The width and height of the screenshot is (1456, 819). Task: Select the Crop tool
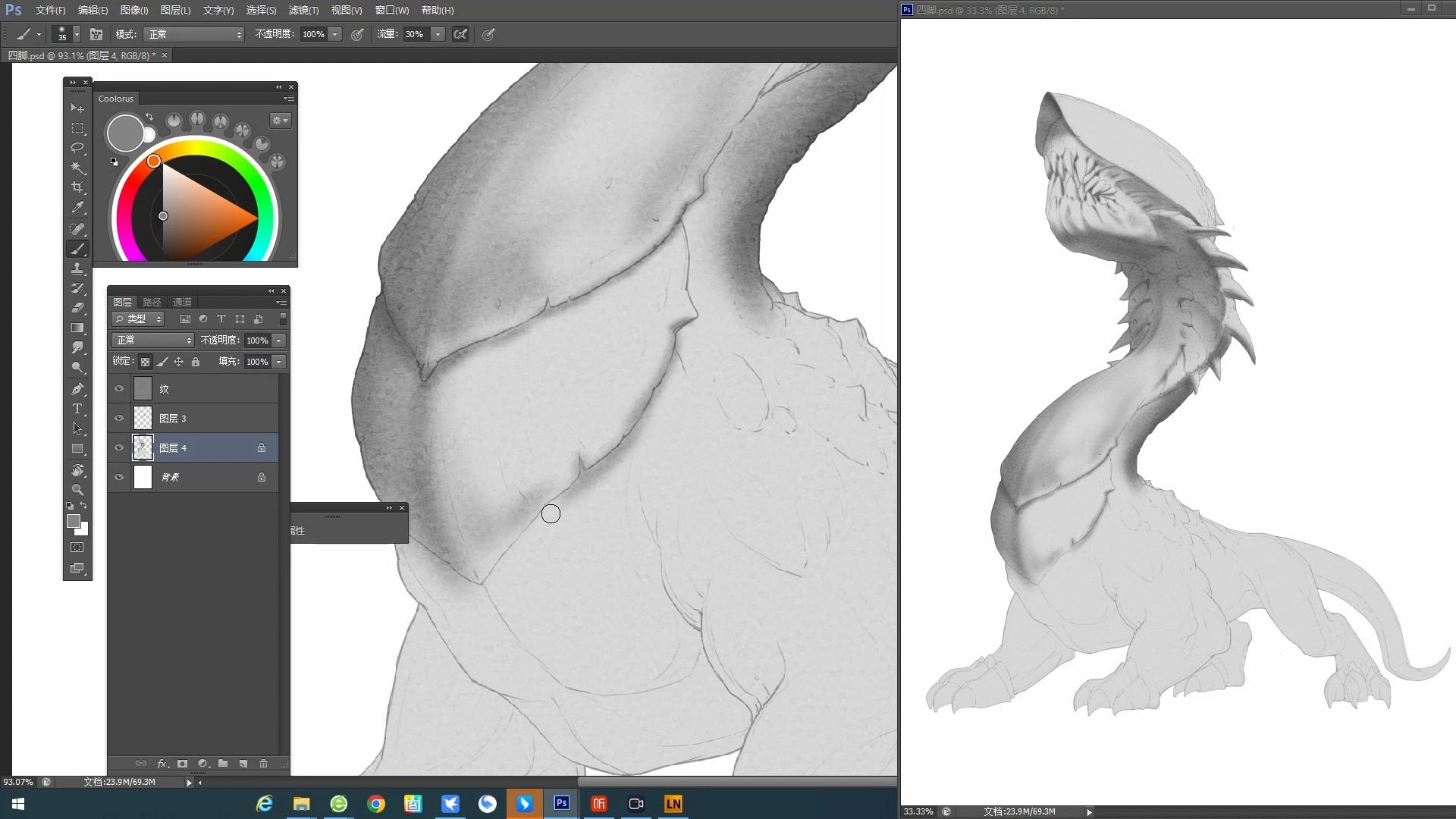pos(77,187)
